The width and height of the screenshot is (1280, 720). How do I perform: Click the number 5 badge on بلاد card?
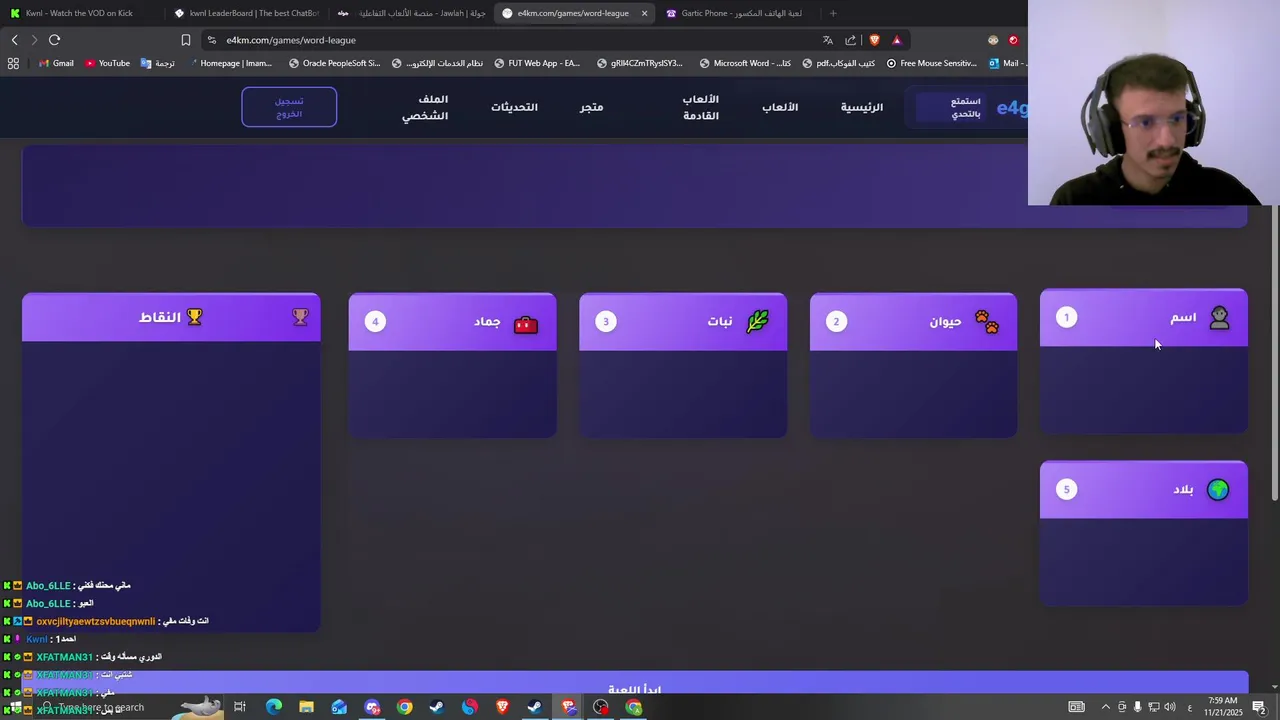[x=1066, y=489]
